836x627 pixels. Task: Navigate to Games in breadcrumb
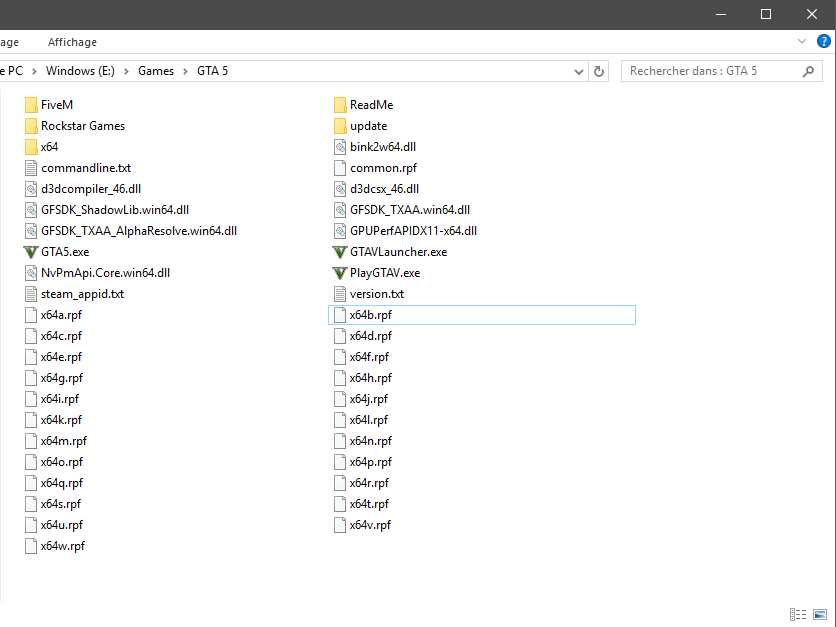point(156,71)
